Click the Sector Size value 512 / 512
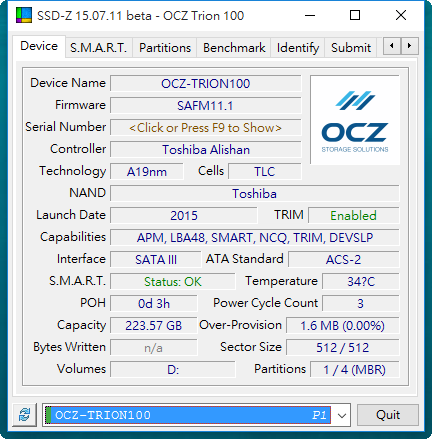432x439 pixels. click(x=343, y=348)
